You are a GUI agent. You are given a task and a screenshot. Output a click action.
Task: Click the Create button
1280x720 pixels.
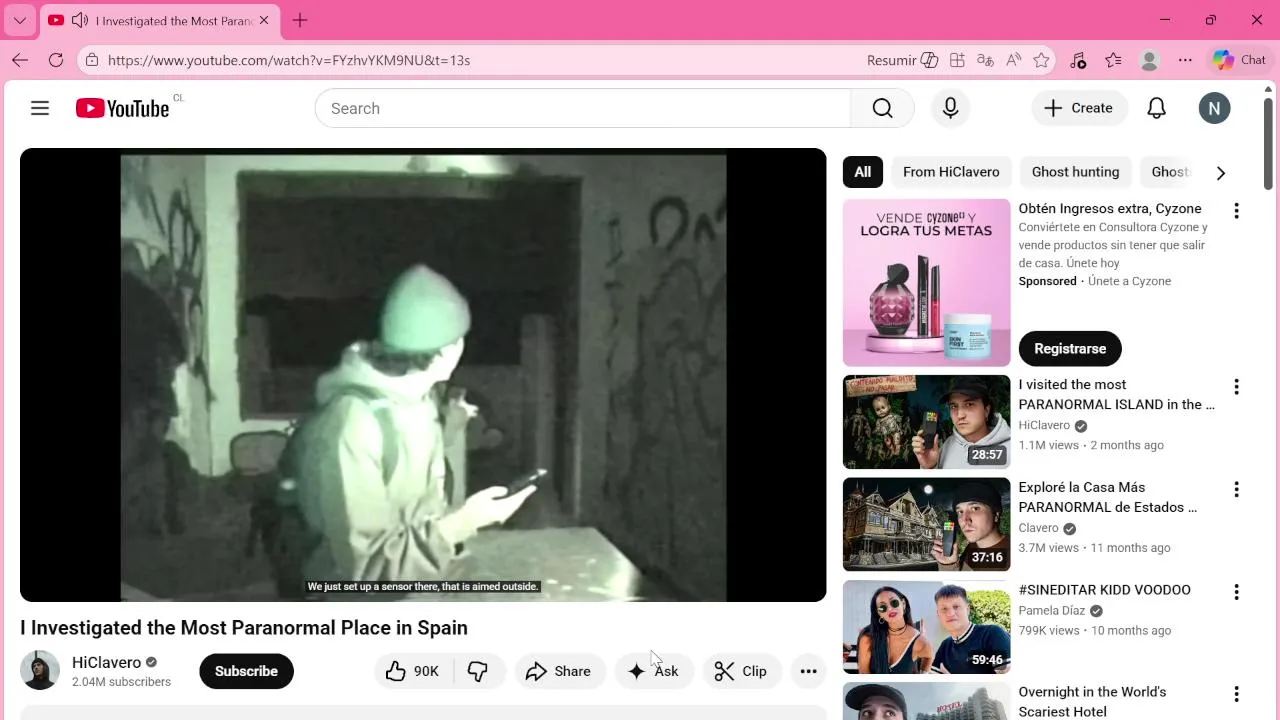(x=1079, y=108)
